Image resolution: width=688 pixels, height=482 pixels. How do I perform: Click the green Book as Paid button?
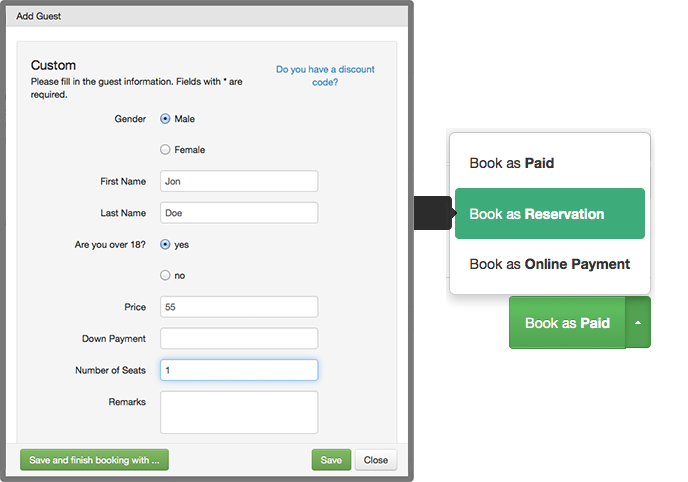567,323
